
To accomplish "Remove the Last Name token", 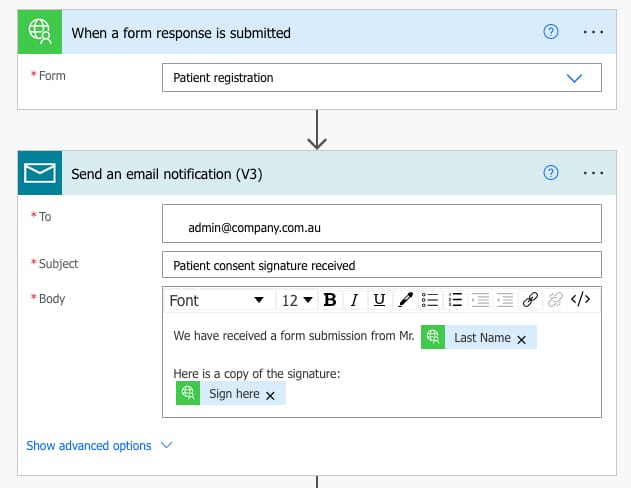I will point(522,340).
